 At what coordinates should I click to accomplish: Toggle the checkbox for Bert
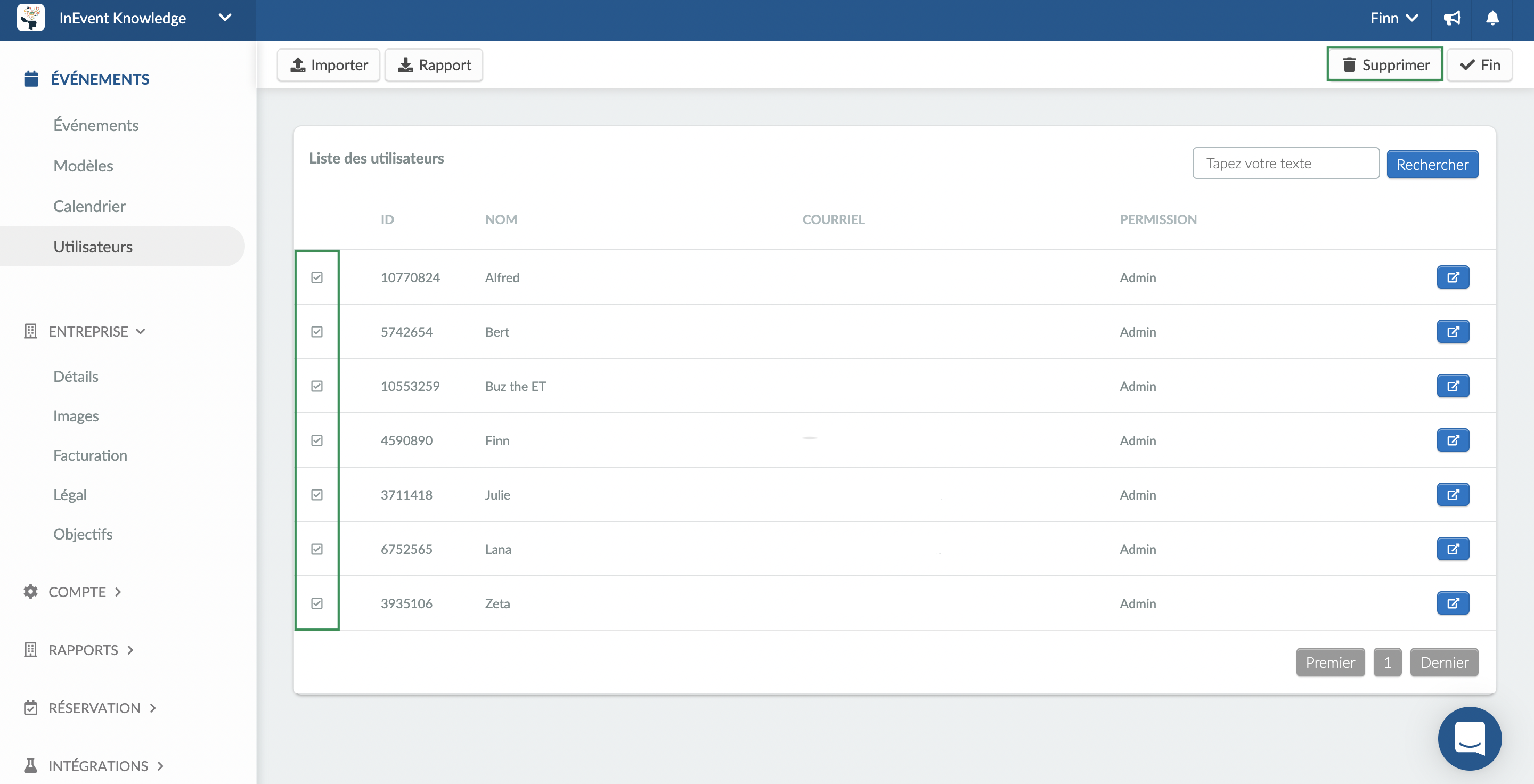pos(317,332)
